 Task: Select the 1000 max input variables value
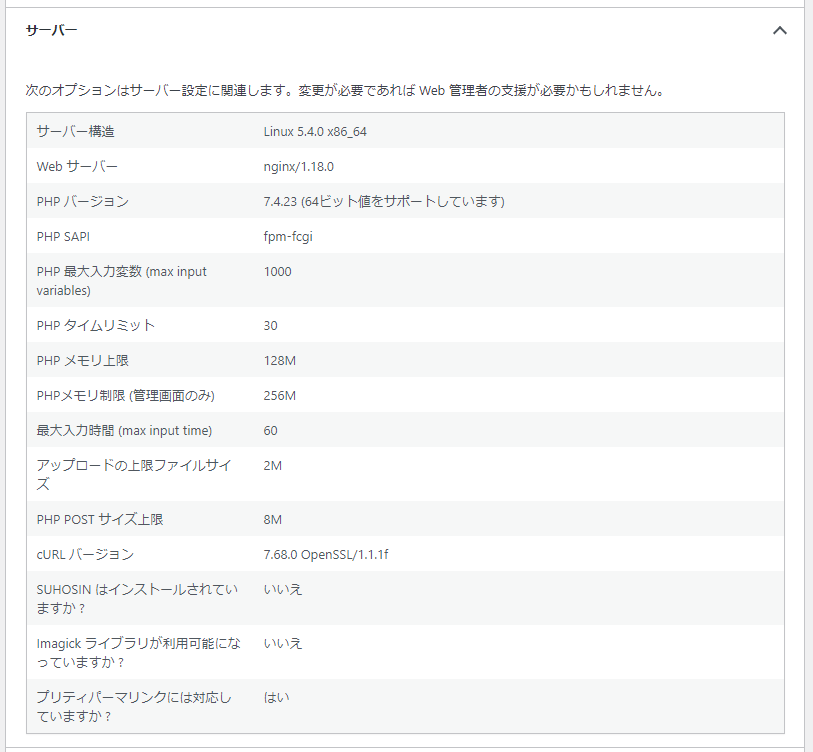(x=278, y=271)
